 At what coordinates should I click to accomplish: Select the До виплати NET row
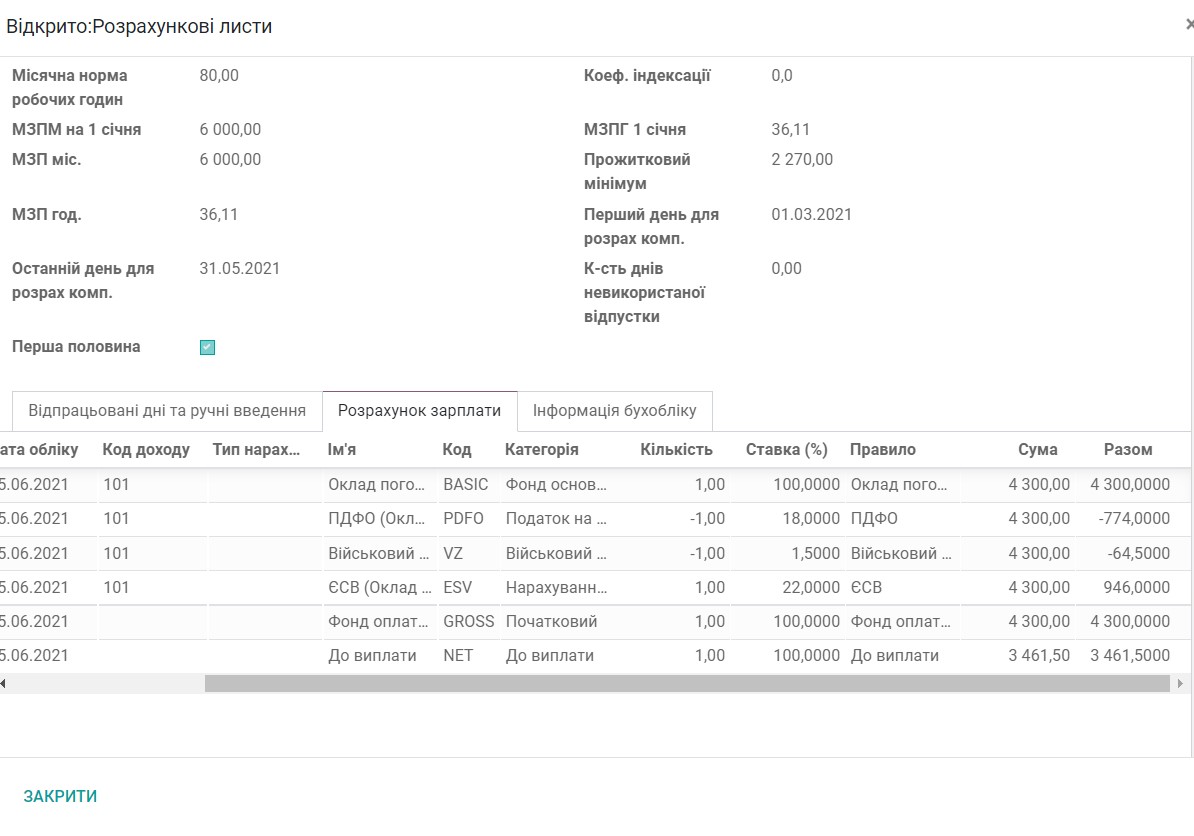pos(600,655)
